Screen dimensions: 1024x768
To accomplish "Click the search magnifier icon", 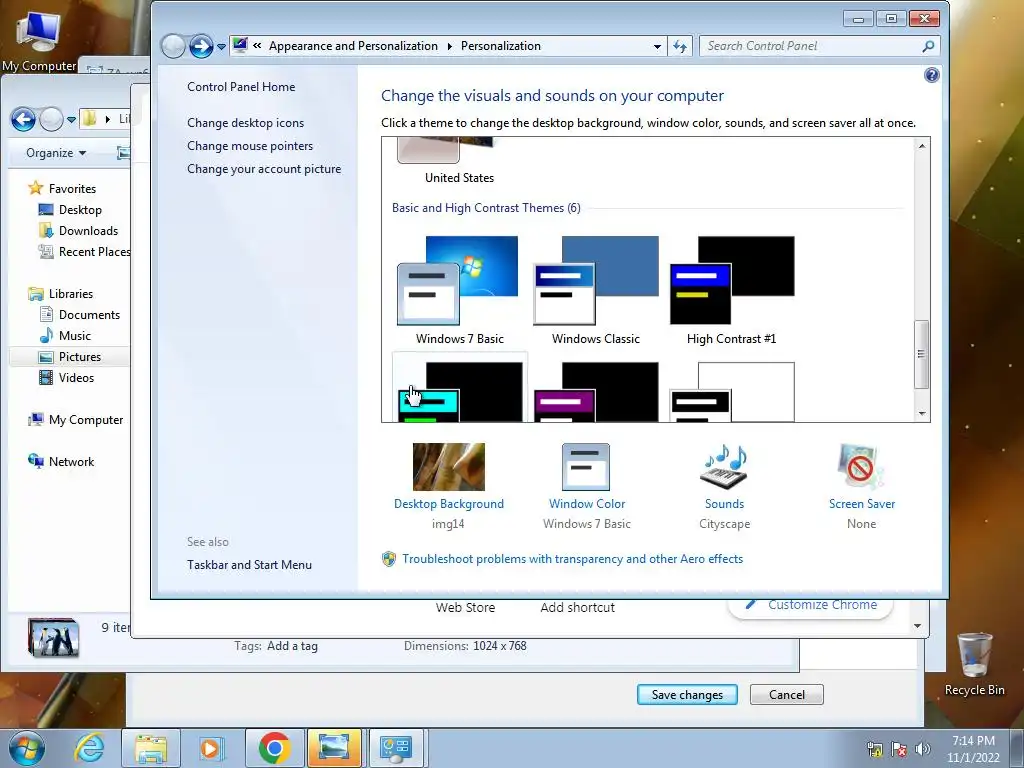I will point(928,46).
